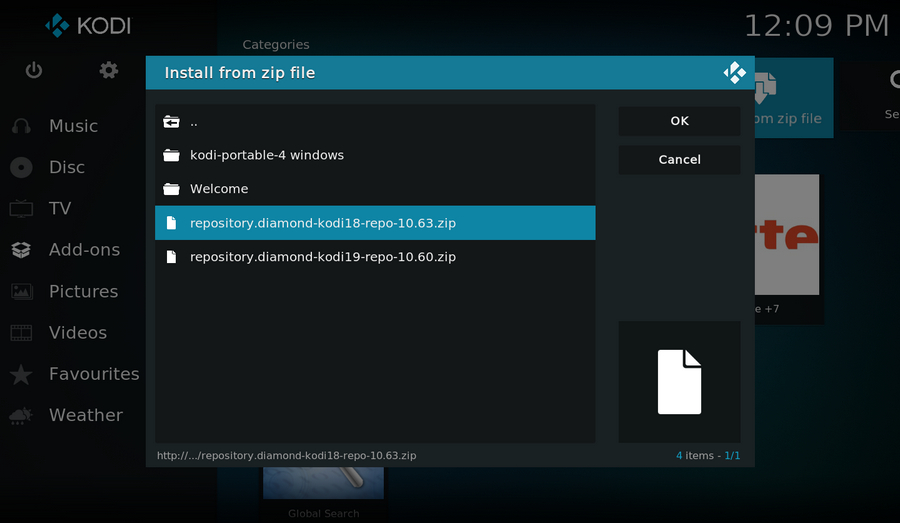This screenshot has width=900, height=523.
Task: Click the Weather cloud icon
Action: (21, 416)
